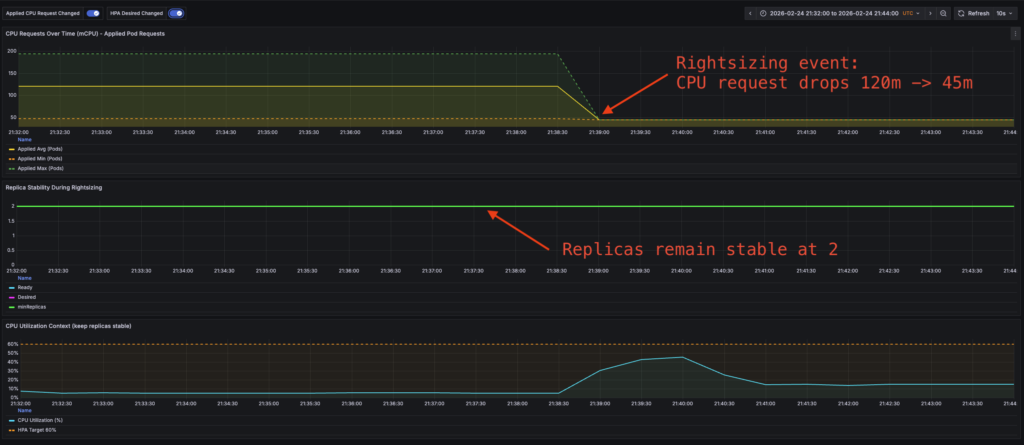The image size is (1024, 445).
Task: Shift time range forward with right arrow
Action: pyautogui.click(x=930, y=13)
